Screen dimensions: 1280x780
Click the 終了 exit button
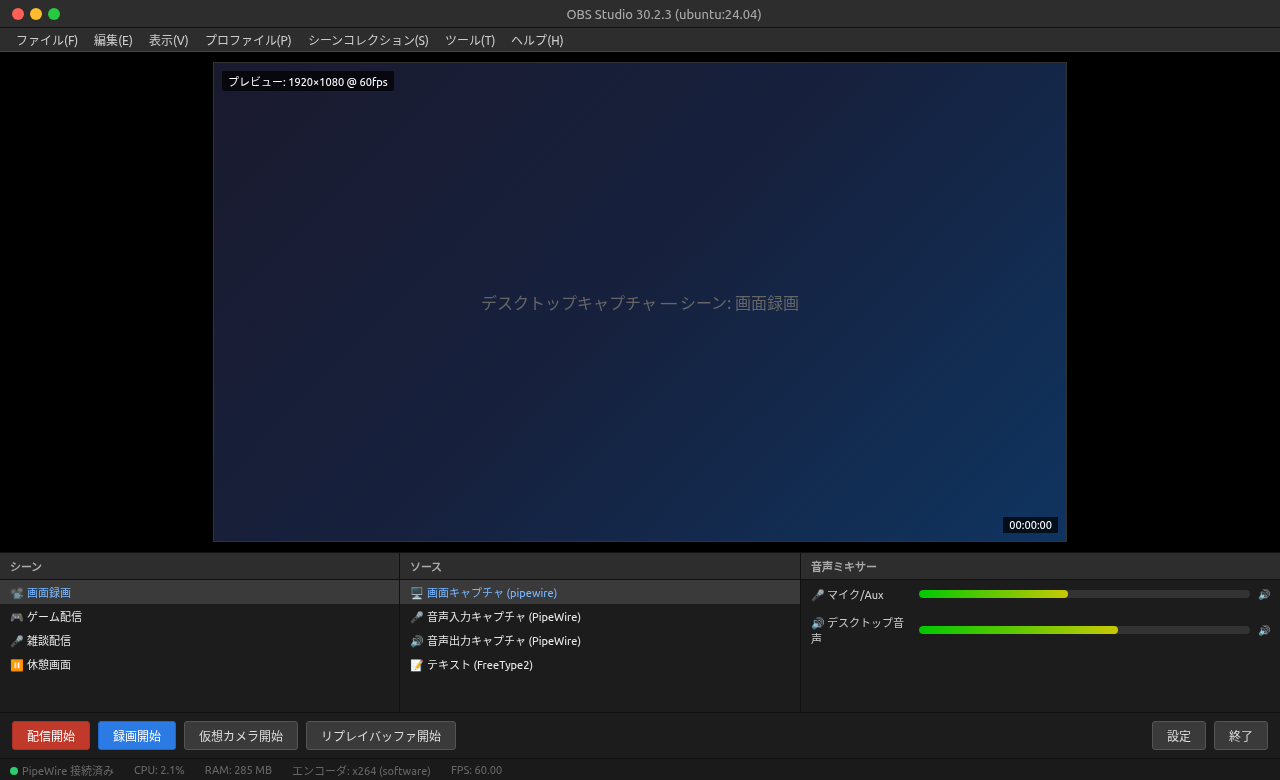1241,736
